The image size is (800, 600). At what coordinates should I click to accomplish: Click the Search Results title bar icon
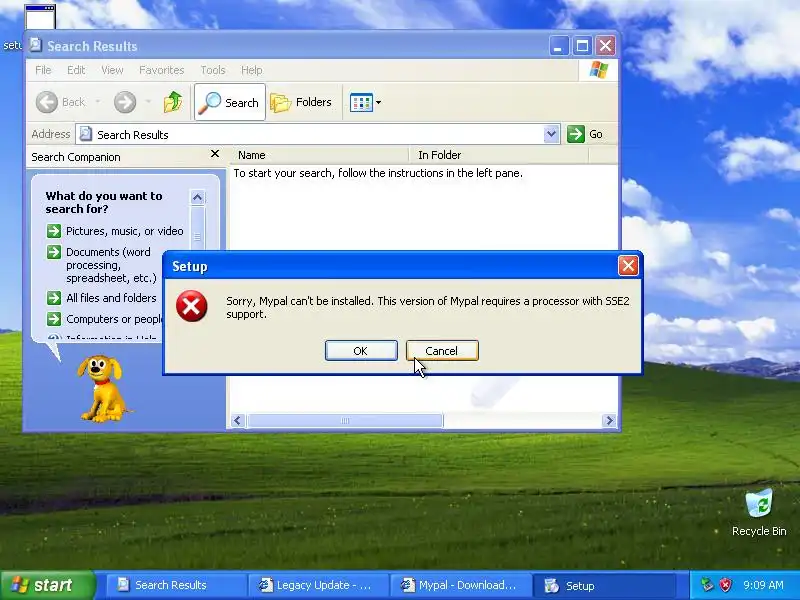36,45
